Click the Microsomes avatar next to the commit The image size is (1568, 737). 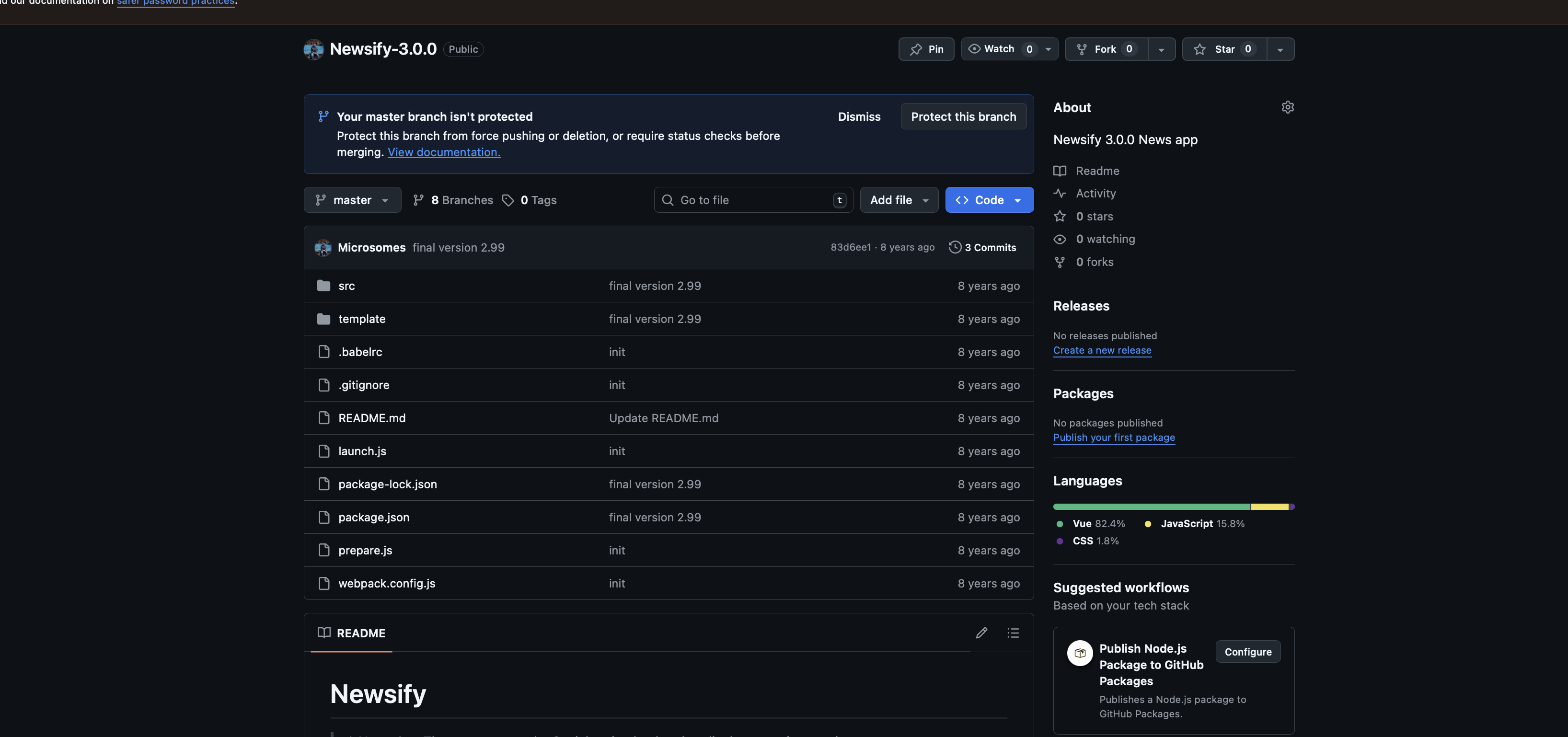pos(323,248)
